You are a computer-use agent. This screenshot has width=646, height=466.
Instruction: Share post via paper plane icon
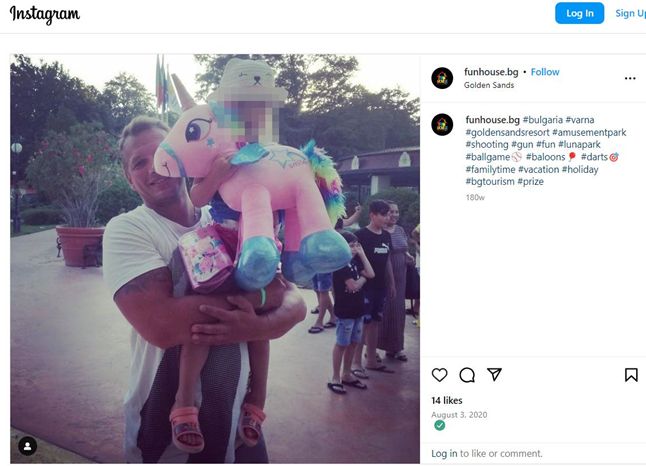[x=494, y=374]
